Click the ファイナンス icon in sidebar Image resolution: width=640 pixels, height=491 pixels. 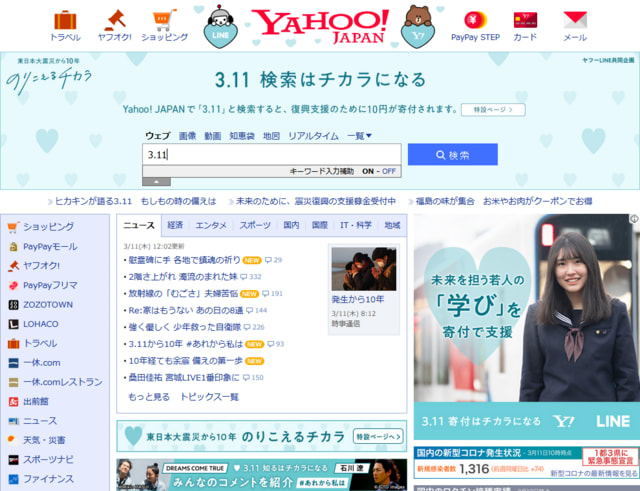point(13,479)
